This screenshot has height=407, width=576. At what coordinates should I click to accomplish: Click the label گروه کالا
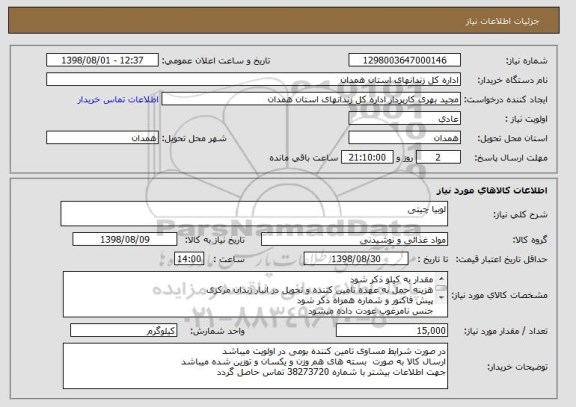[530, 240]
